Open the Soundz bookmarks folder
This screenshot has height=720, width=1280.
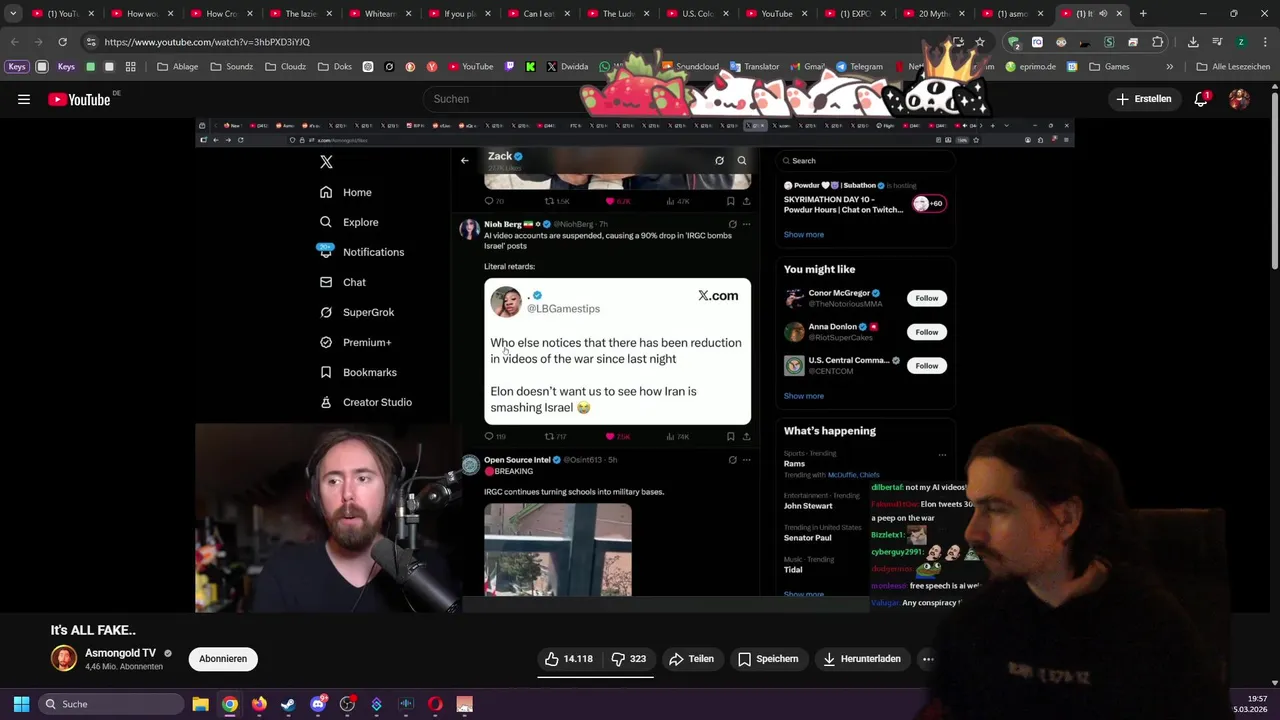coord(231,67)
